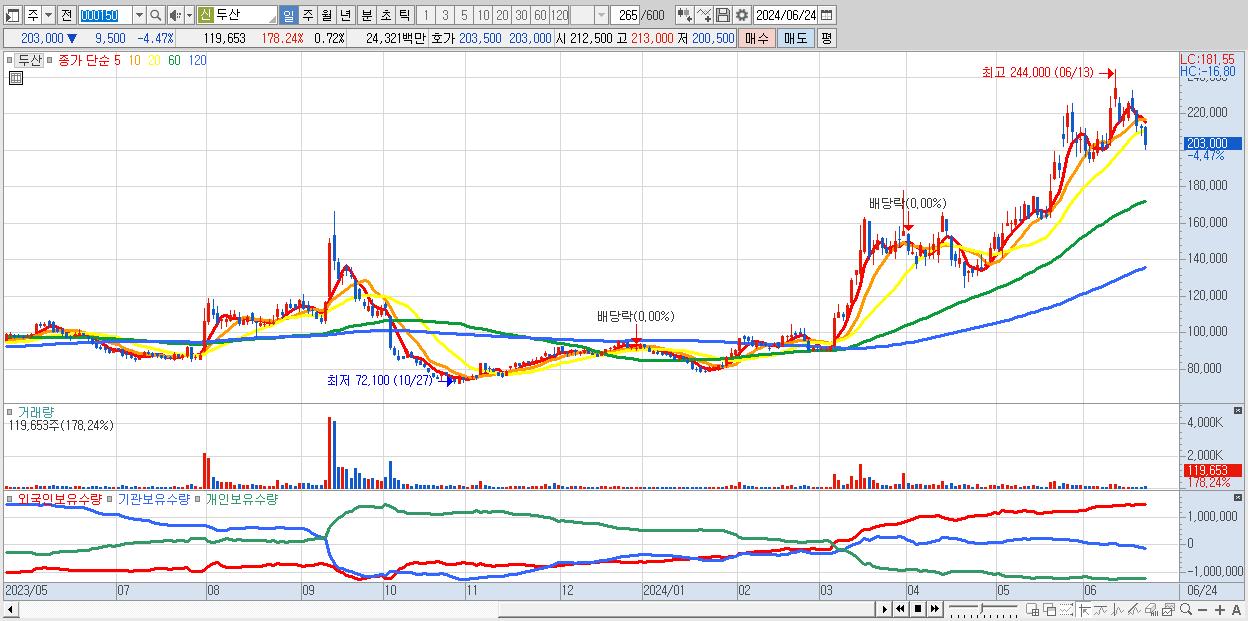Viewport: 1248px width, 621px height.
Task: Select the 틱 tick chart period
Action: pyautogui.click(x=404, y=15)
